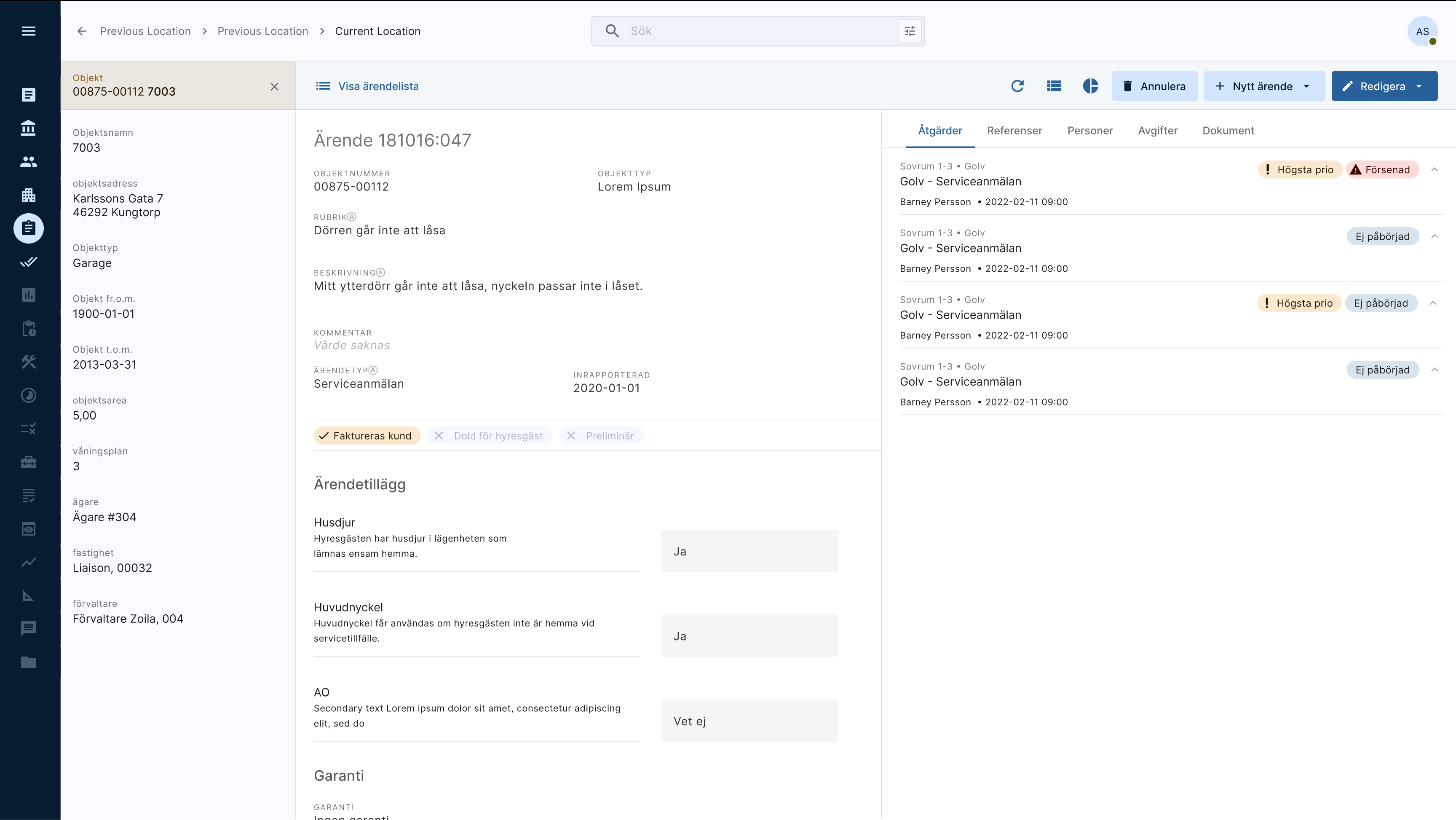The width and height of the screenshot is (1456, 820).
Task: Open the Redigera dropdown button
Action: (1384, 86)
